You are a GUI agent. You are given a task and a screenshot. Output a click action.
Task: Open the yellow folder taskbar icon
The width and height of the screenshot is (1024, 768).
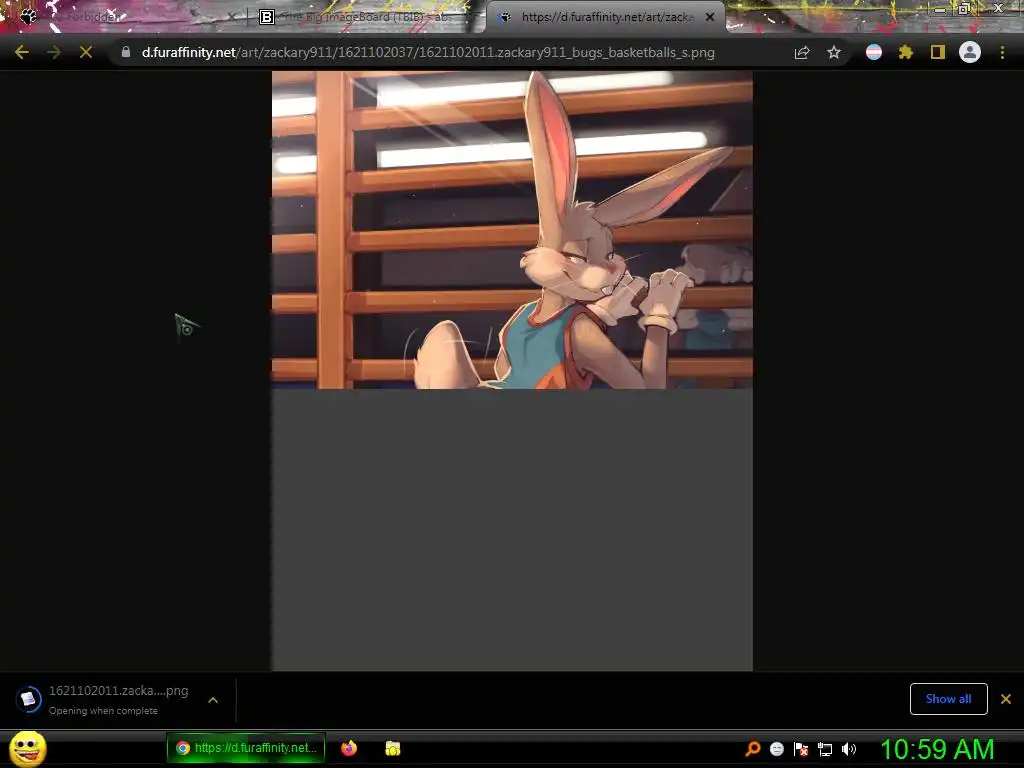point(392,748)
